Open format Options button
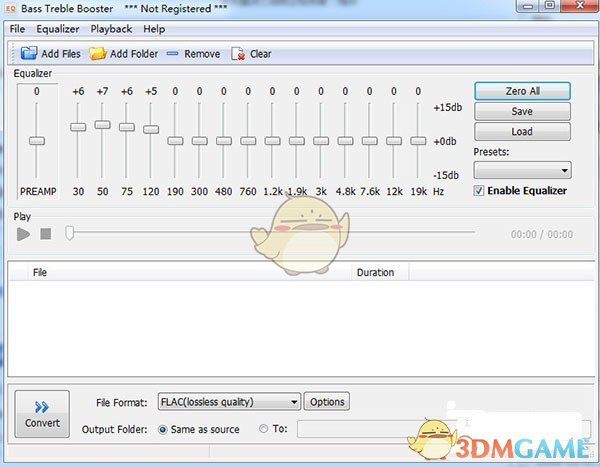The image size is (600, 467). coord(327,402)
